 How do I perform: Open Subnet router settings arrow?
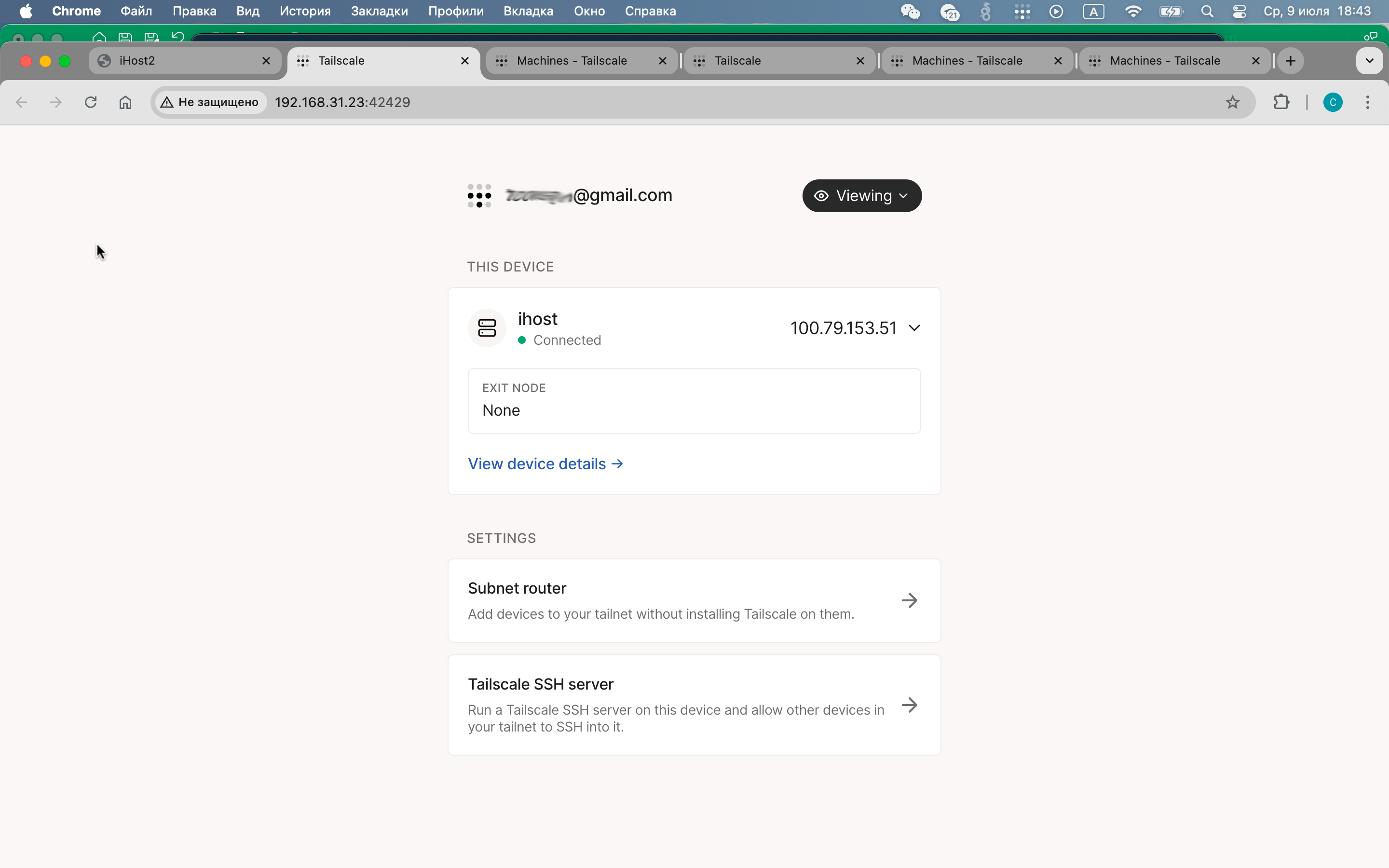(909, 600)
